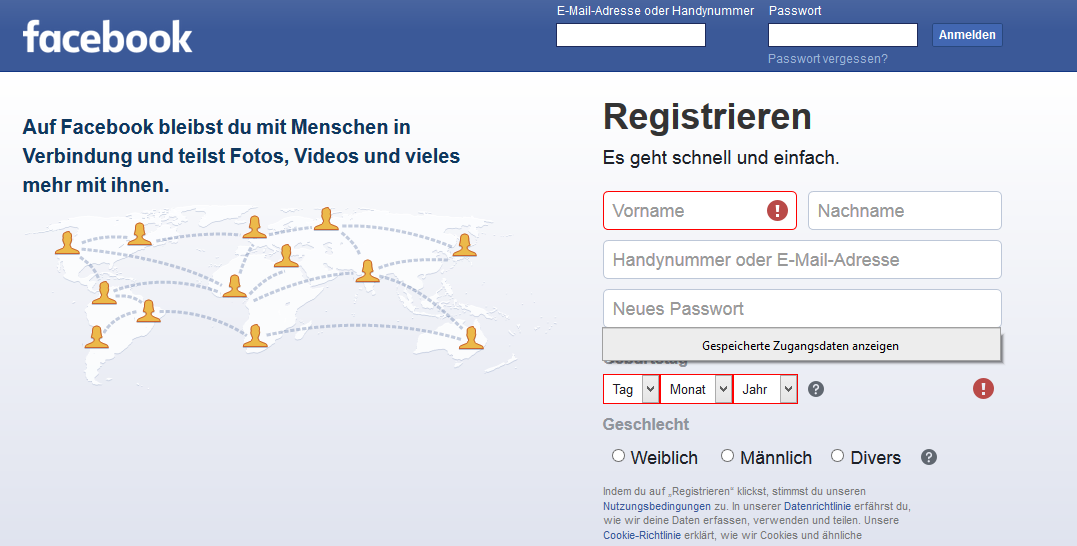Screen dimensions: 1077x546
Task: Click the 'Es geht schnell und einfach.' text
Action: (x=721, y=158)
